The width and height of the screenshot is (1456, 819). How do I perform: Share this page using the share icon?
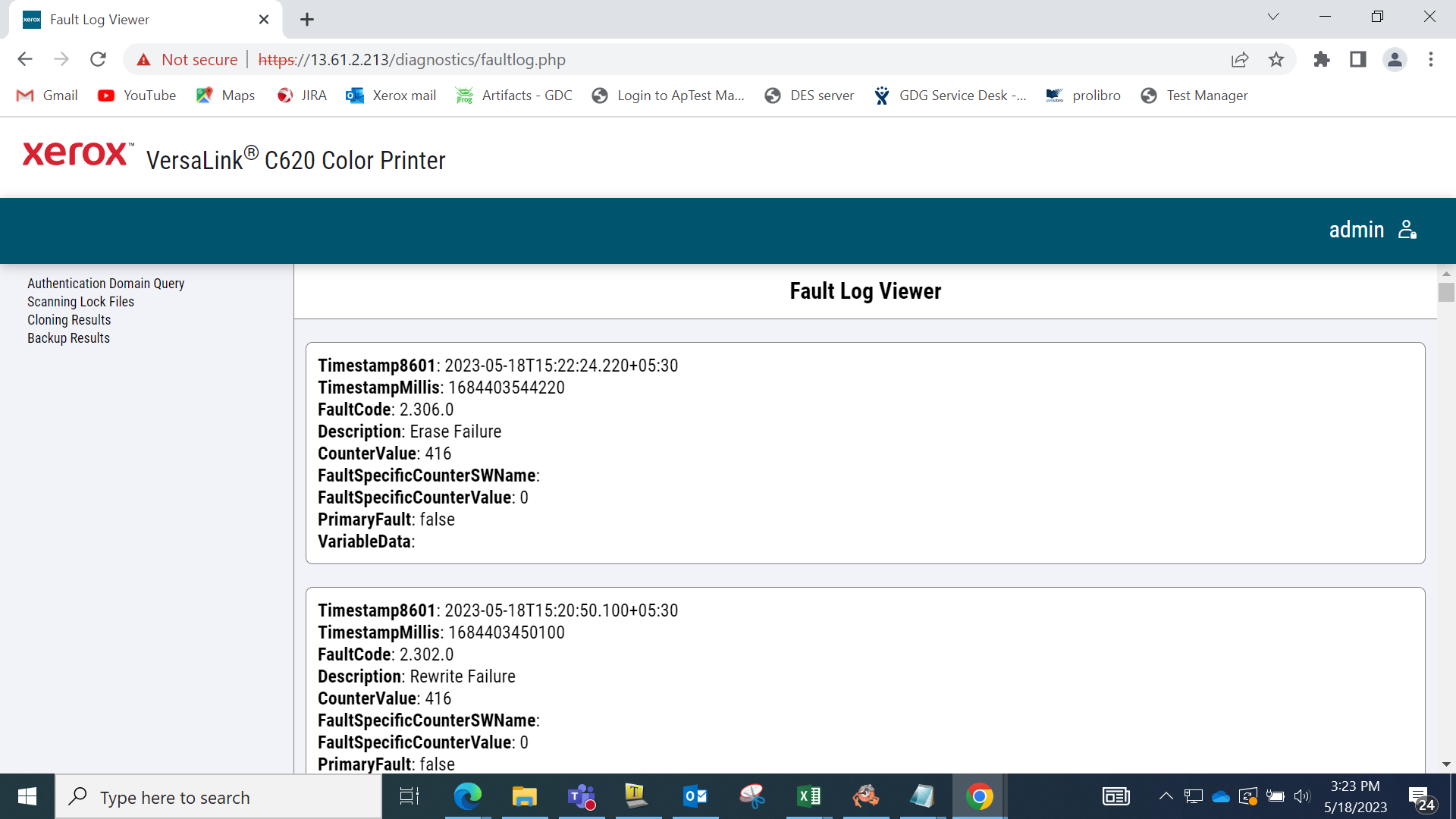(1240, 59)
